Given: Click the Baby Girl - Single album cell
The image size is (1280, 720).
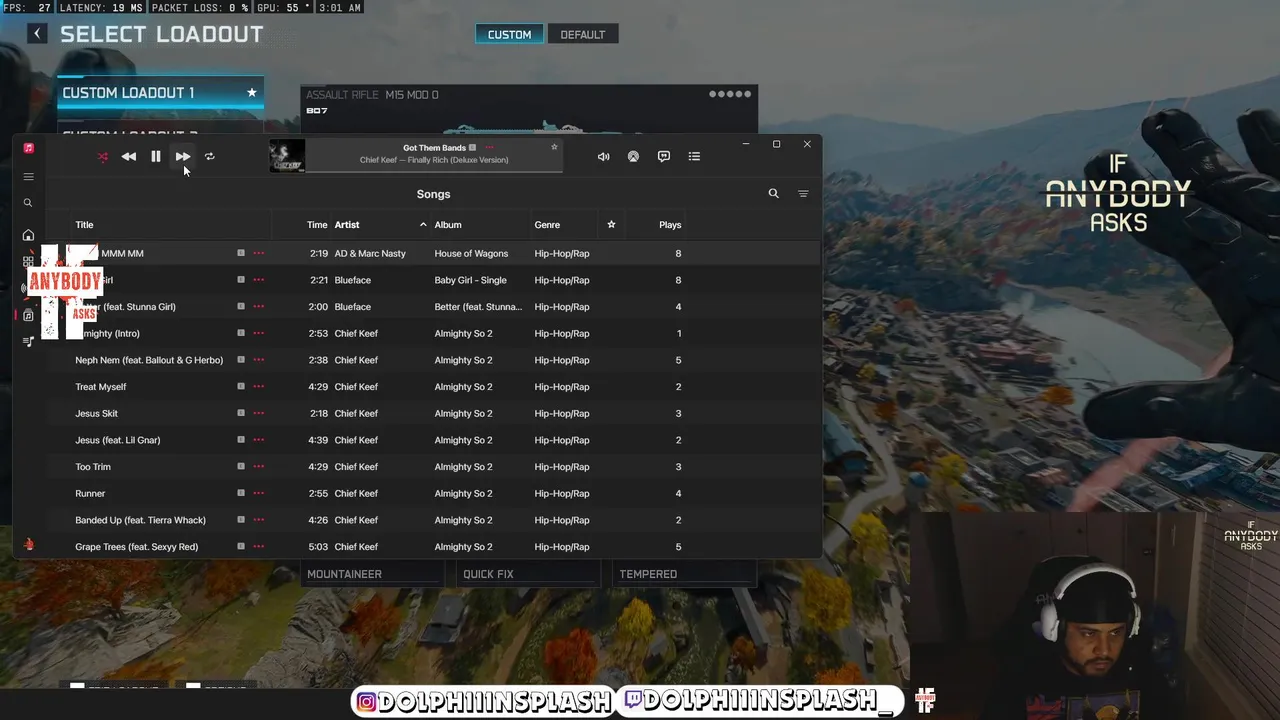Looking at the screenshot, I should [x=470, y=280].
